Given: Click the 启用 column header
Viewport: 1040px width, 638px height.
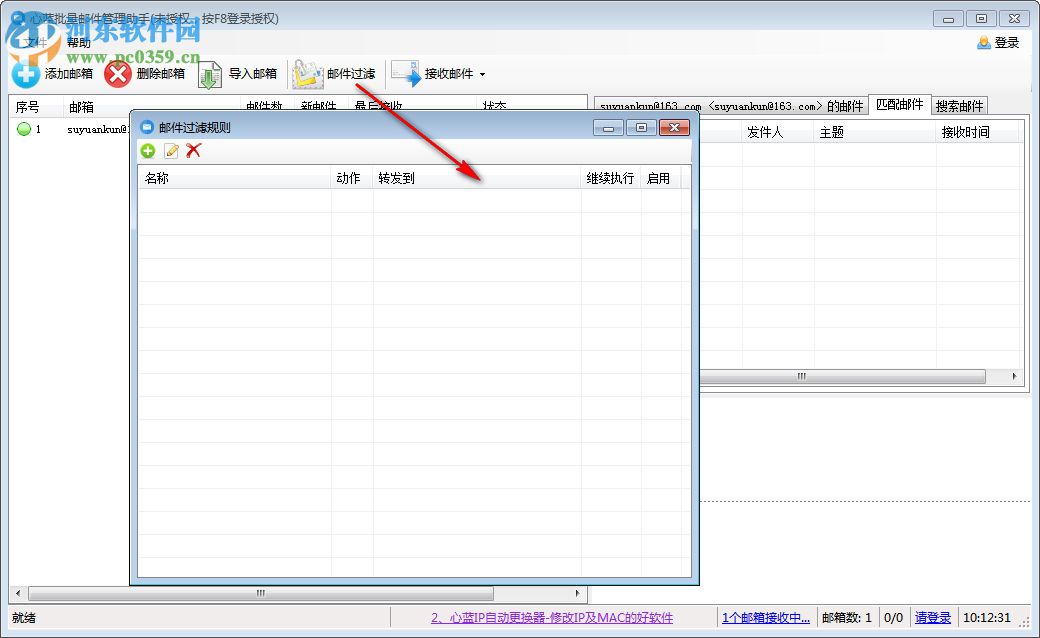Looking at the screenshot, I should pos(661,178).
